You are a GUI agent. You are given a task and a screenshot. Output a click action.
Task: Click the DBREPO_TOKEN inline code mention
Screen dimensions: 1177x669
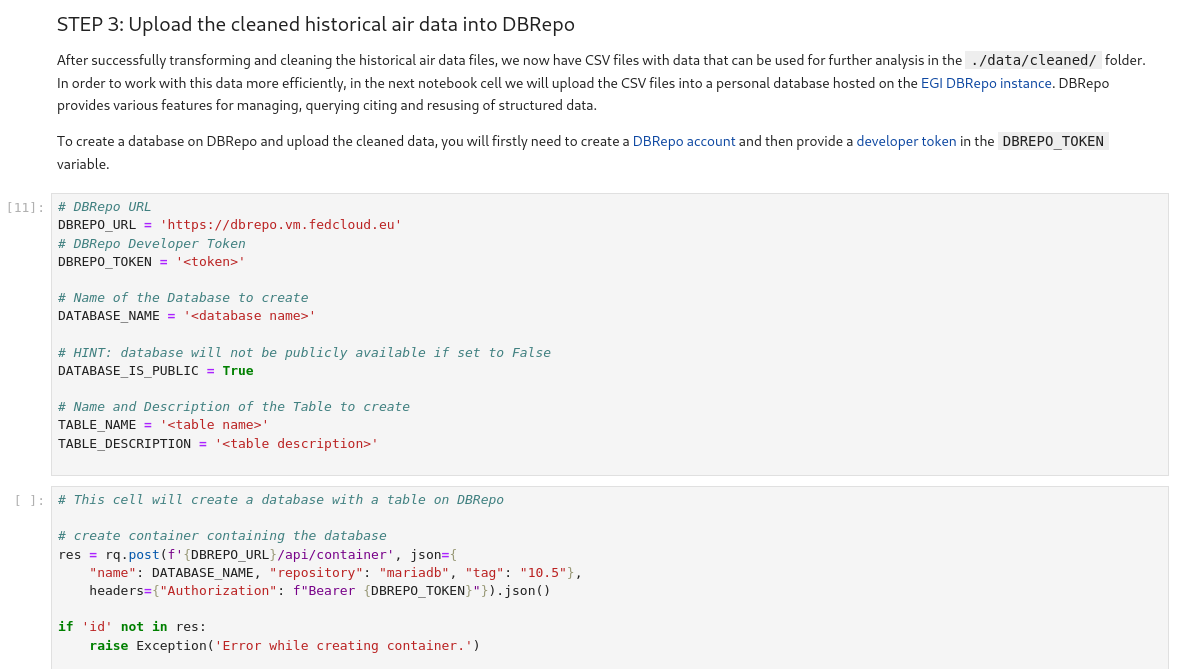pyautogui.click(x=1051, y=141)
